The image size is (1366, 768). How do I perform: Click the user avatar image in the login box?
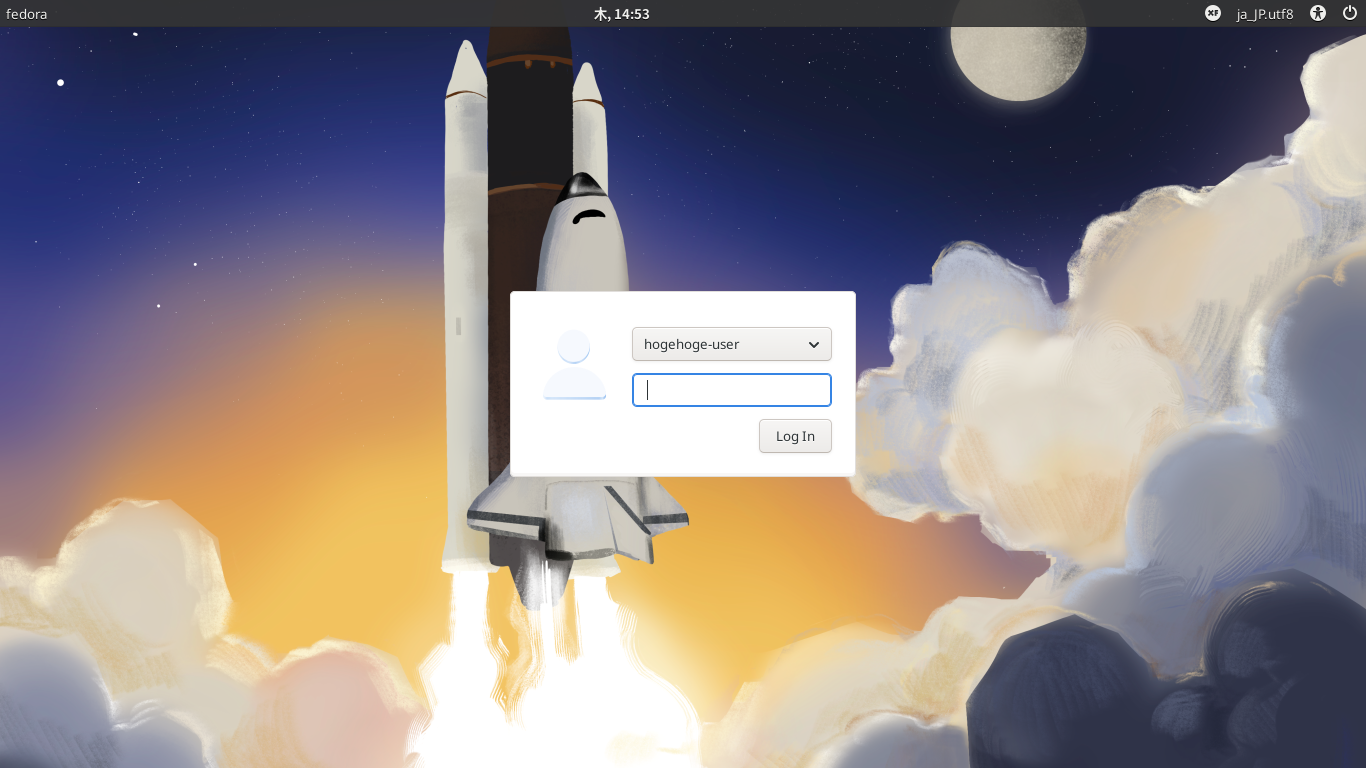[575, 365]
